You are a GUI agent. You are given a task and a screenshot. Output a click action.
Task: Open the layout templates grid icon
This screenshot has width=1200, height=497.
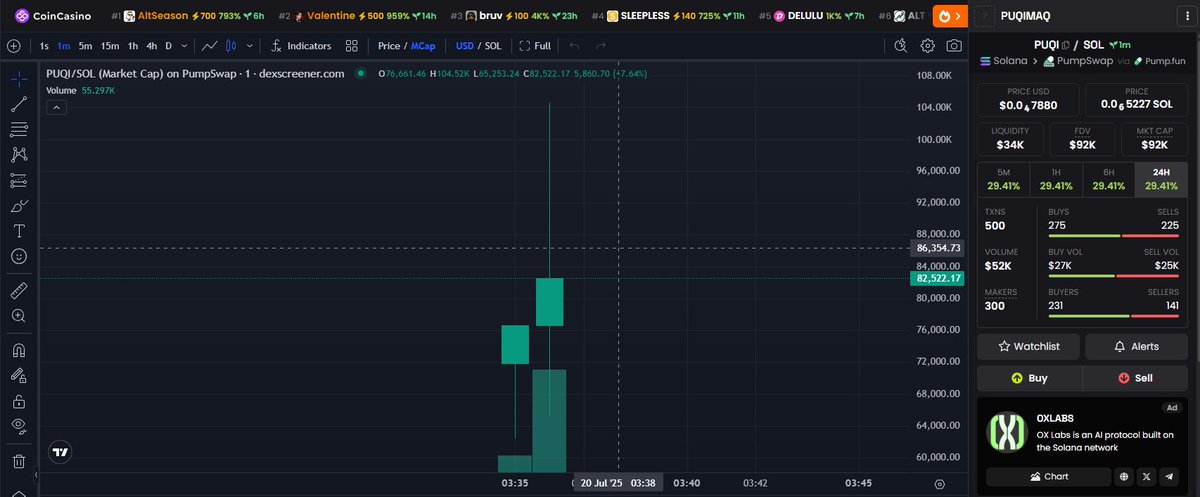352,46
